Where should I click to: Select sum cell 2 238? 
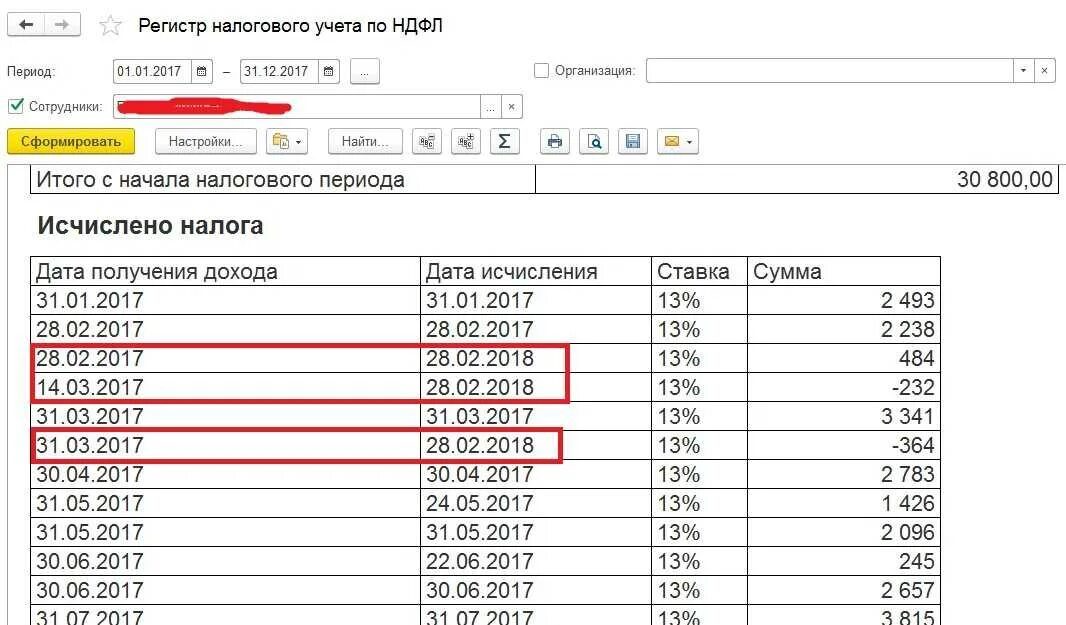844,329
